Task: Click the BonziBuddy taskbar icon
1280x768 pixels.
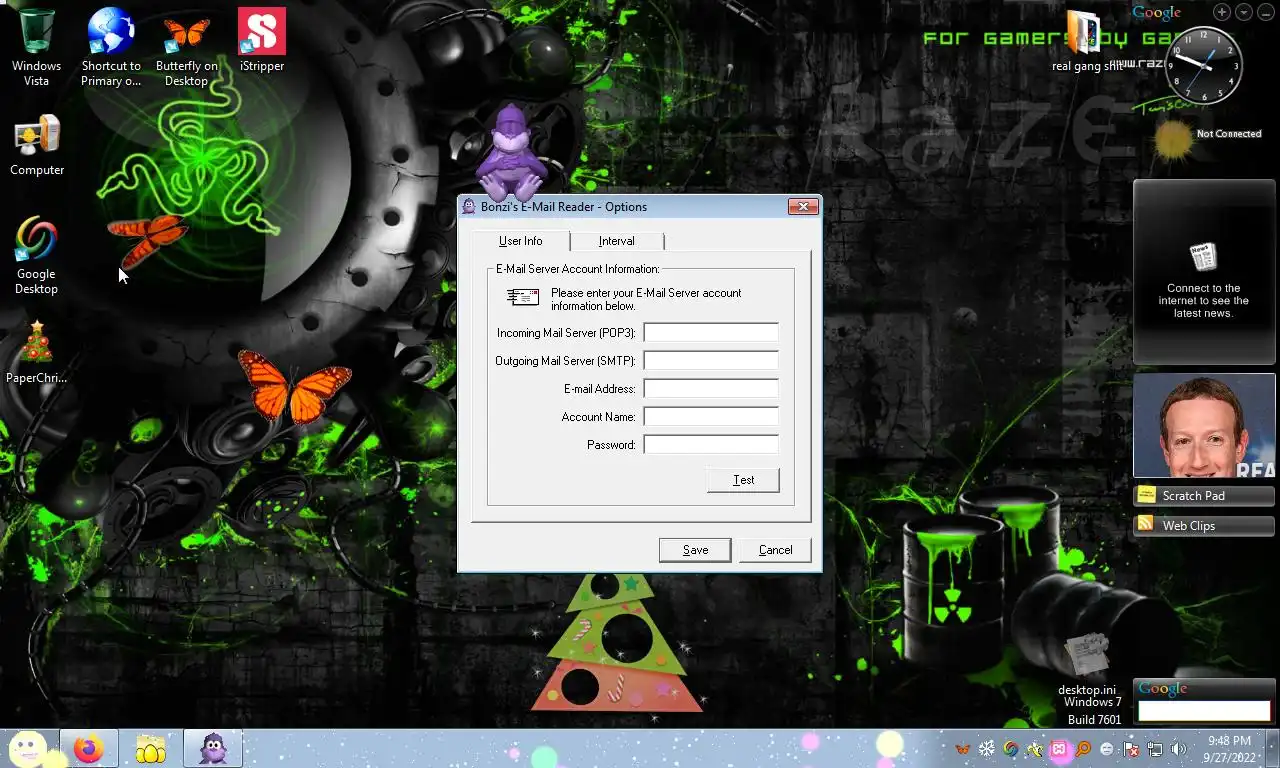Action: coord(213,748)
